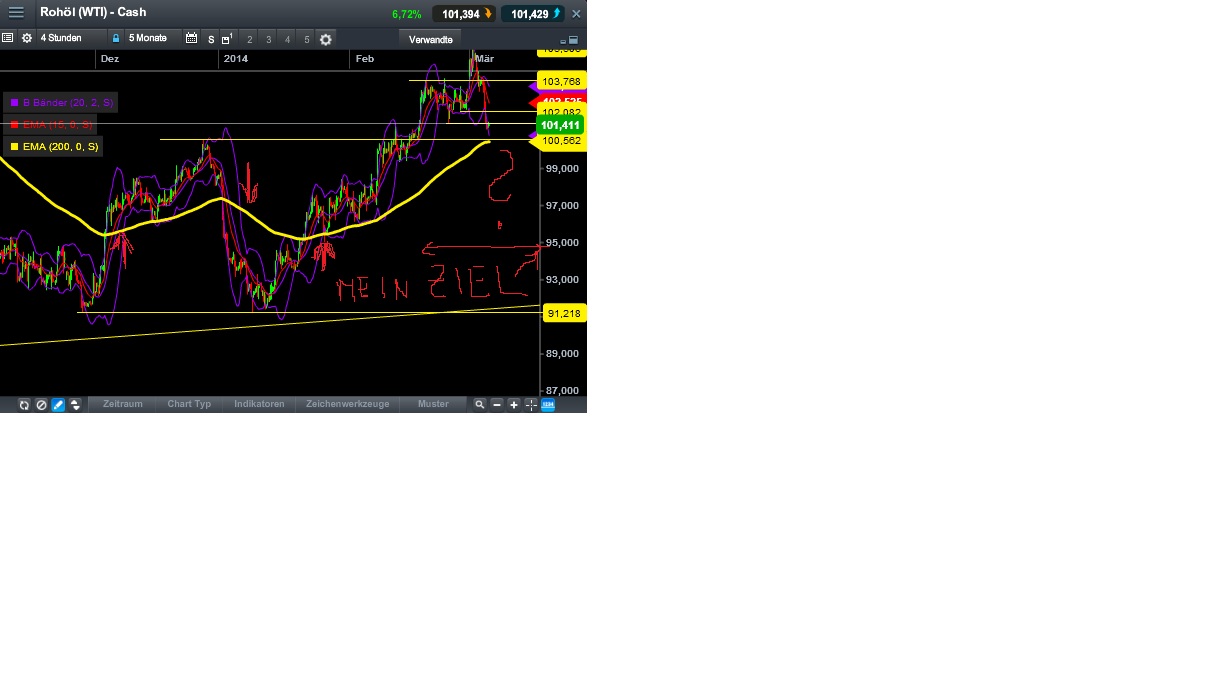The image size is (1207, 698).
Task: Toggle the lock icon beside 5 Monate
Action: click(117, 38)
